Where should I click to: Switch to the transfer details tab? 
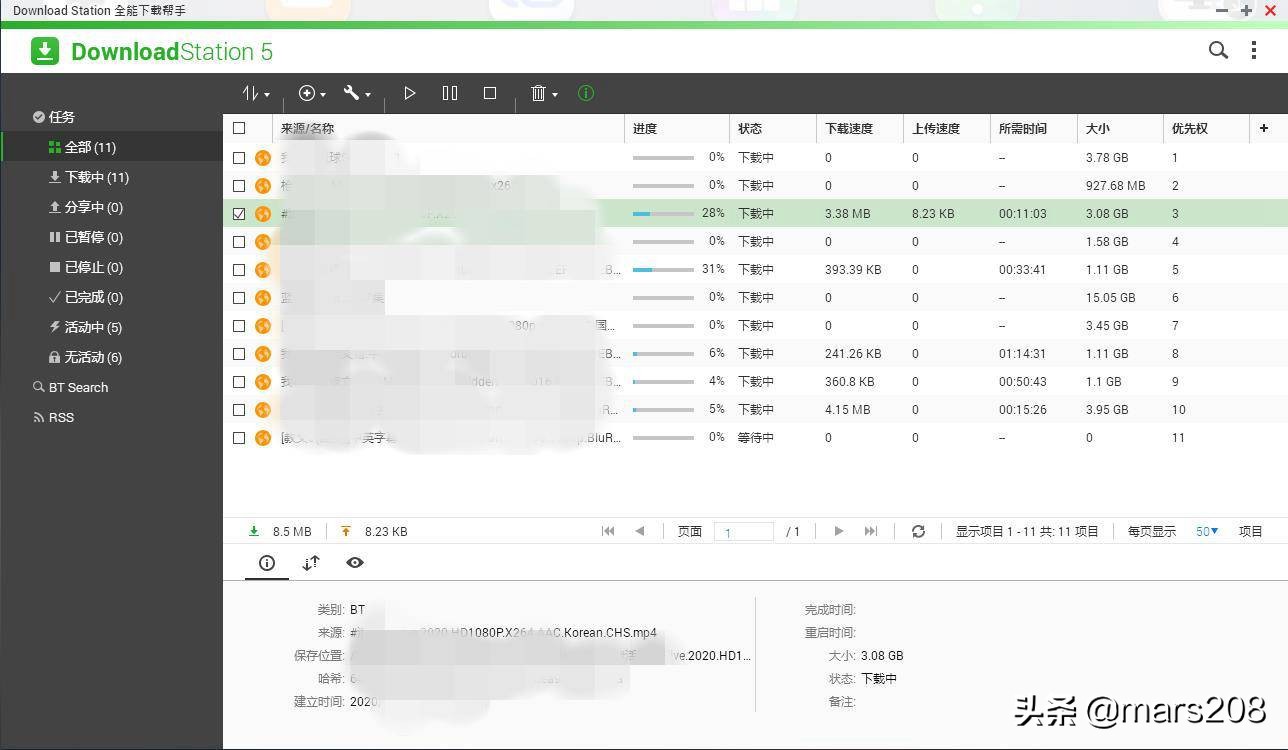pos(311,563)
